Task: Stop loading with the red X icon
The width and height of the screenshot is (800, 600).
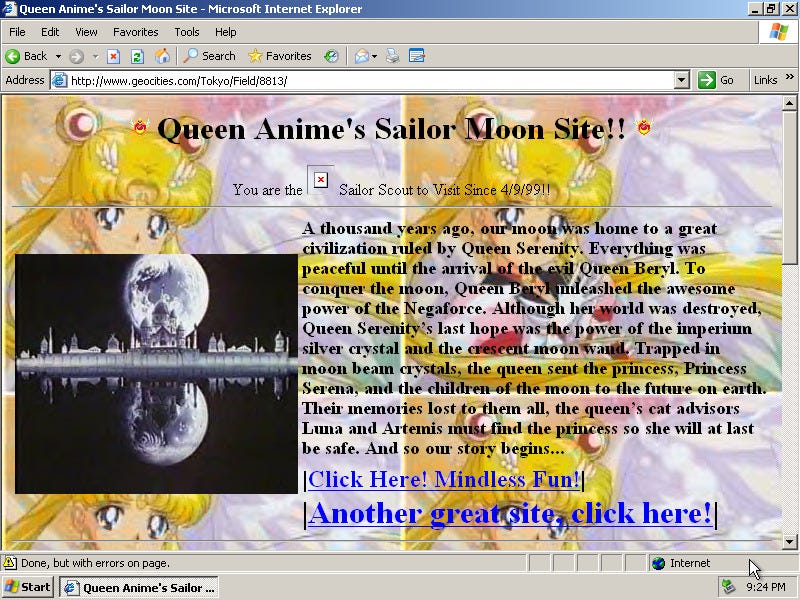Action: click(x=113, y=56)
